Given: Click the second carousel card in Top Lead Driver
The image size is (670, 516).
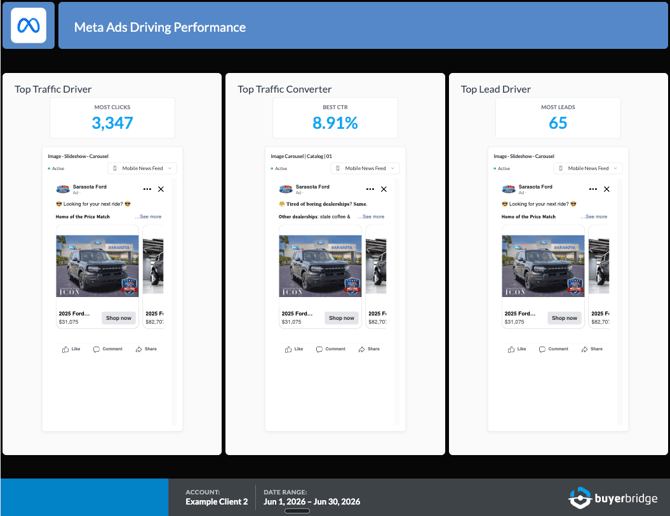Looking at the screenshot, I should 599,277.
